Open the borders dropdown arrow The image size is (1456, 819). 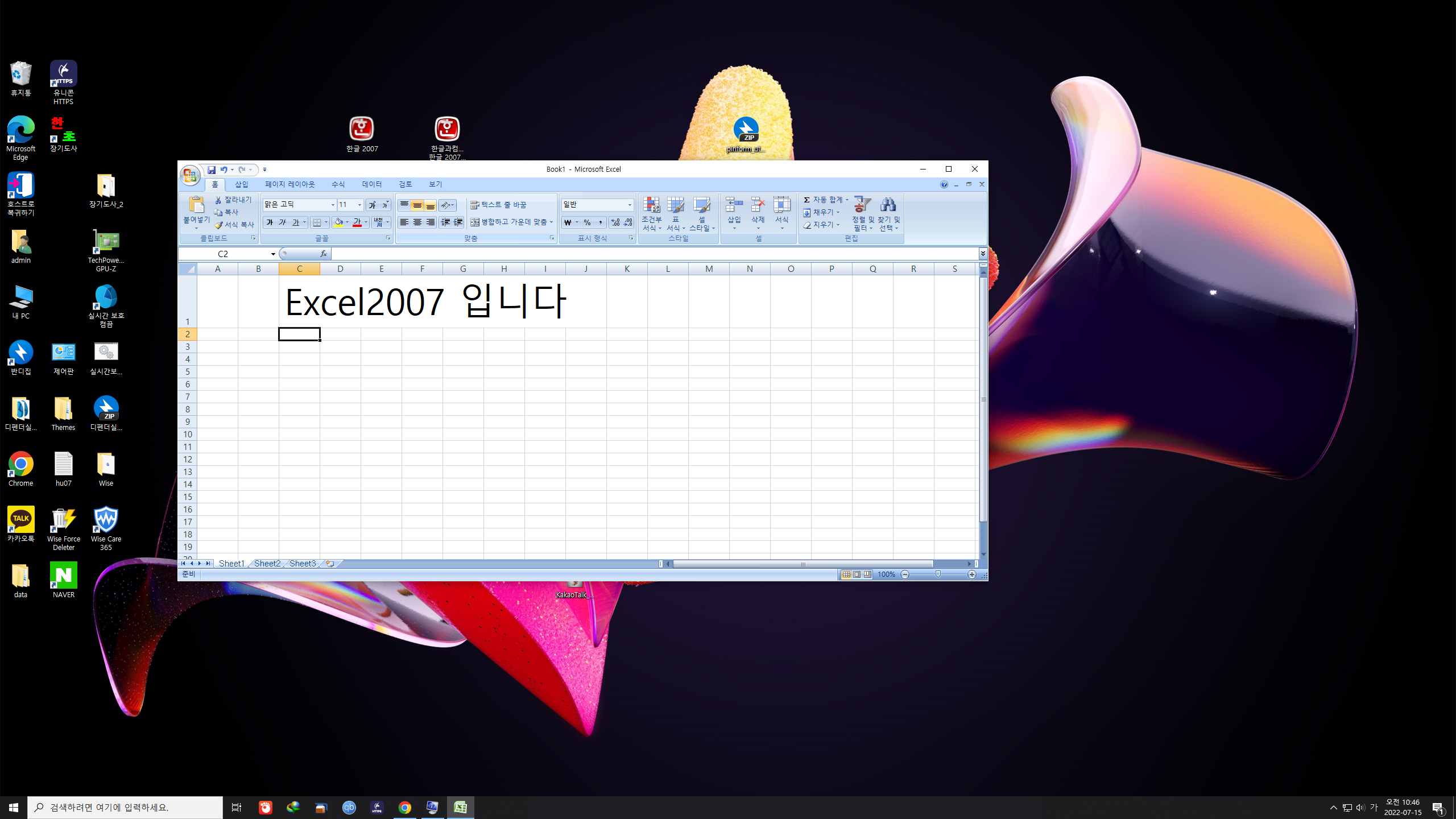(x=326, y=222)
